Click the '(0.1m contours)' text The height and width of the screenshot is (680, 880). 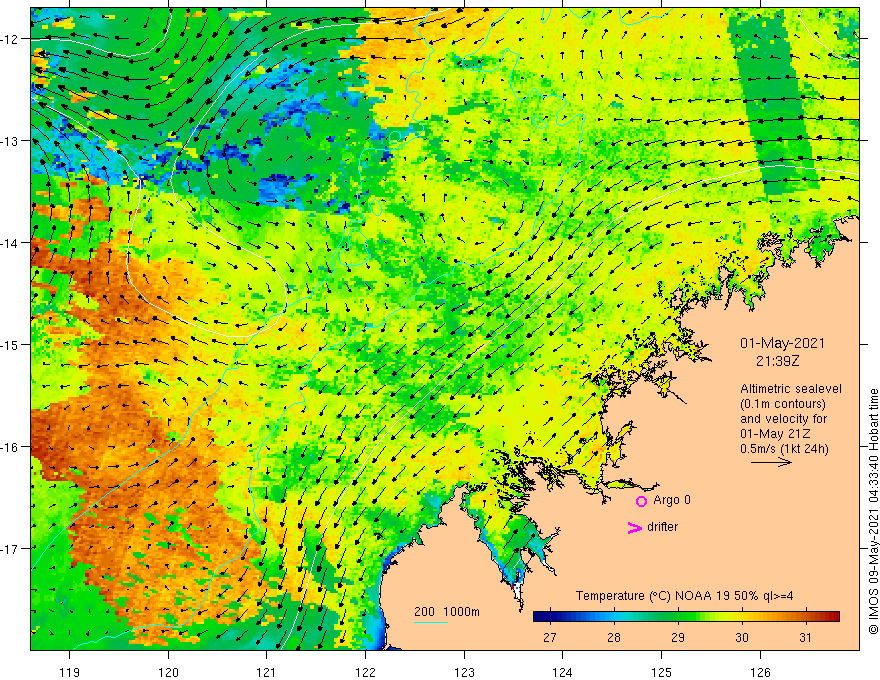(782, 404)
